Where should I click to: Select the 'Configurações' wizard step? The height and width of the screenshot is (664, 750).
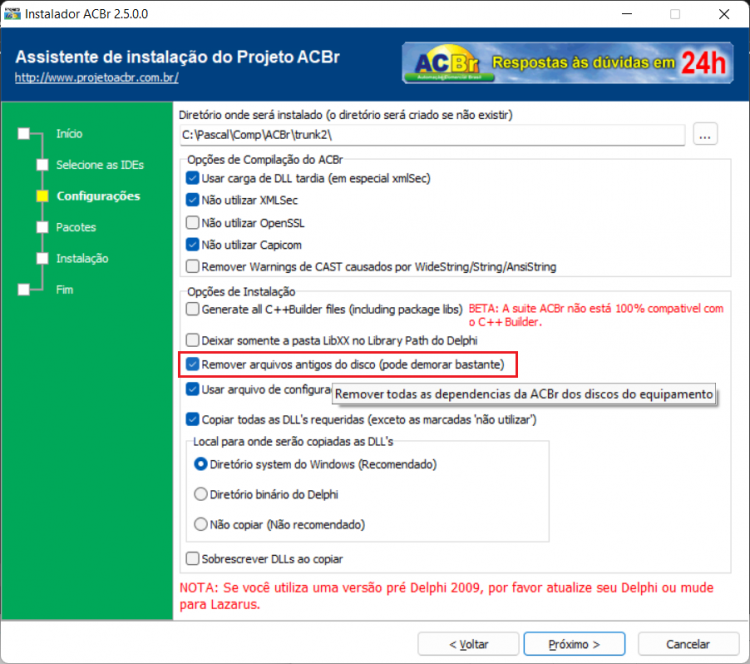coord(98,196)
